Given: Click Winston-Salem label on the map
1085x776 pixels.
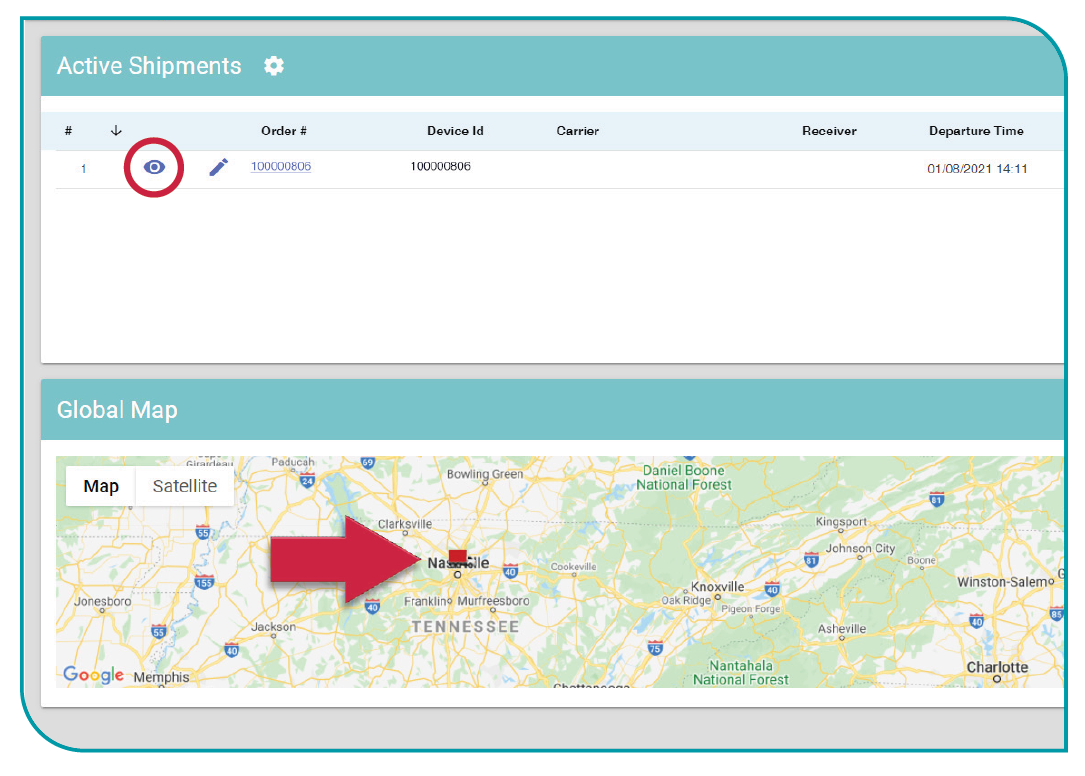Looking at the screenshot, I should point(1003,582).
